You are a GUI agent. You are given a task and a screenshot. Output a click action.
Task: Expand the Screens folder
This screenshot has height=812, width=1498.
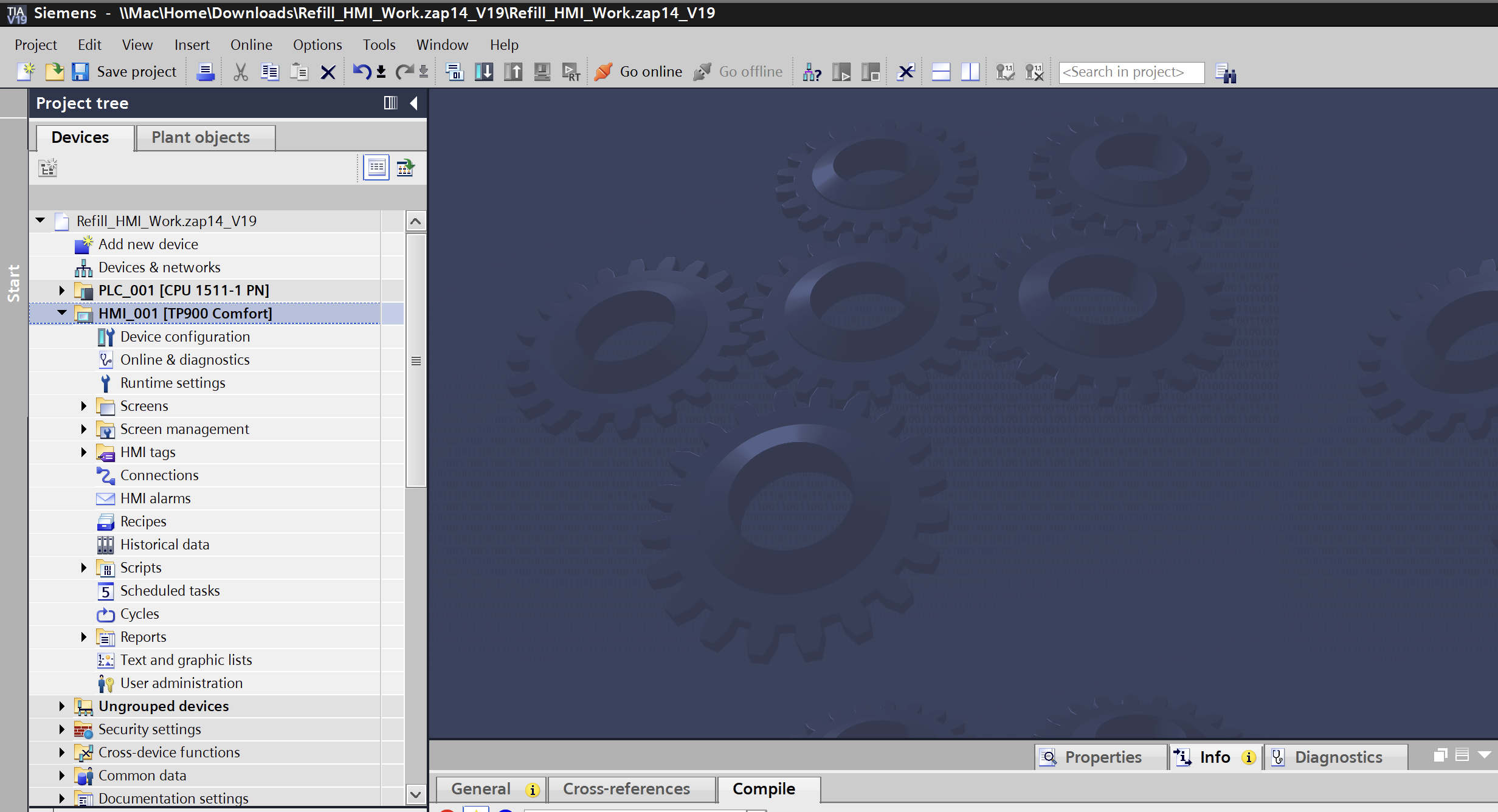(83, 406)
